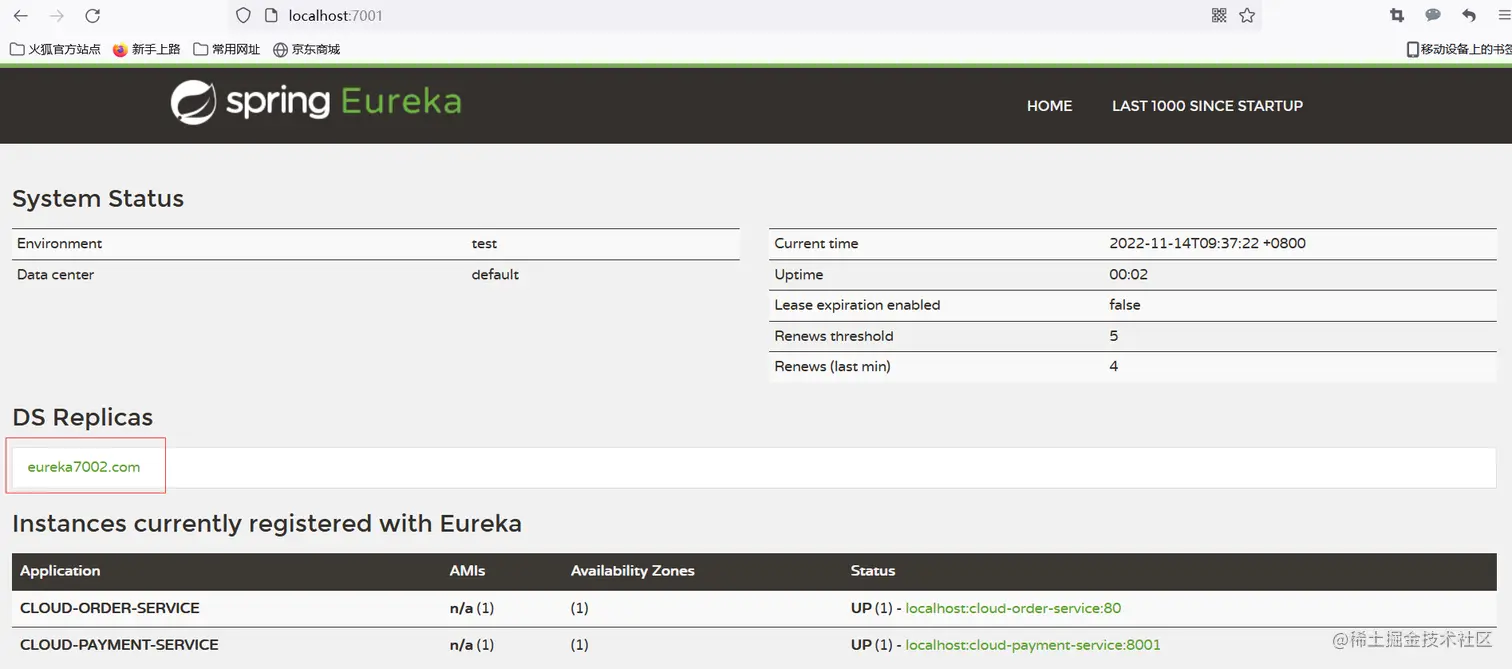Open the 常用网址 bookmark folder

[227, 49]
